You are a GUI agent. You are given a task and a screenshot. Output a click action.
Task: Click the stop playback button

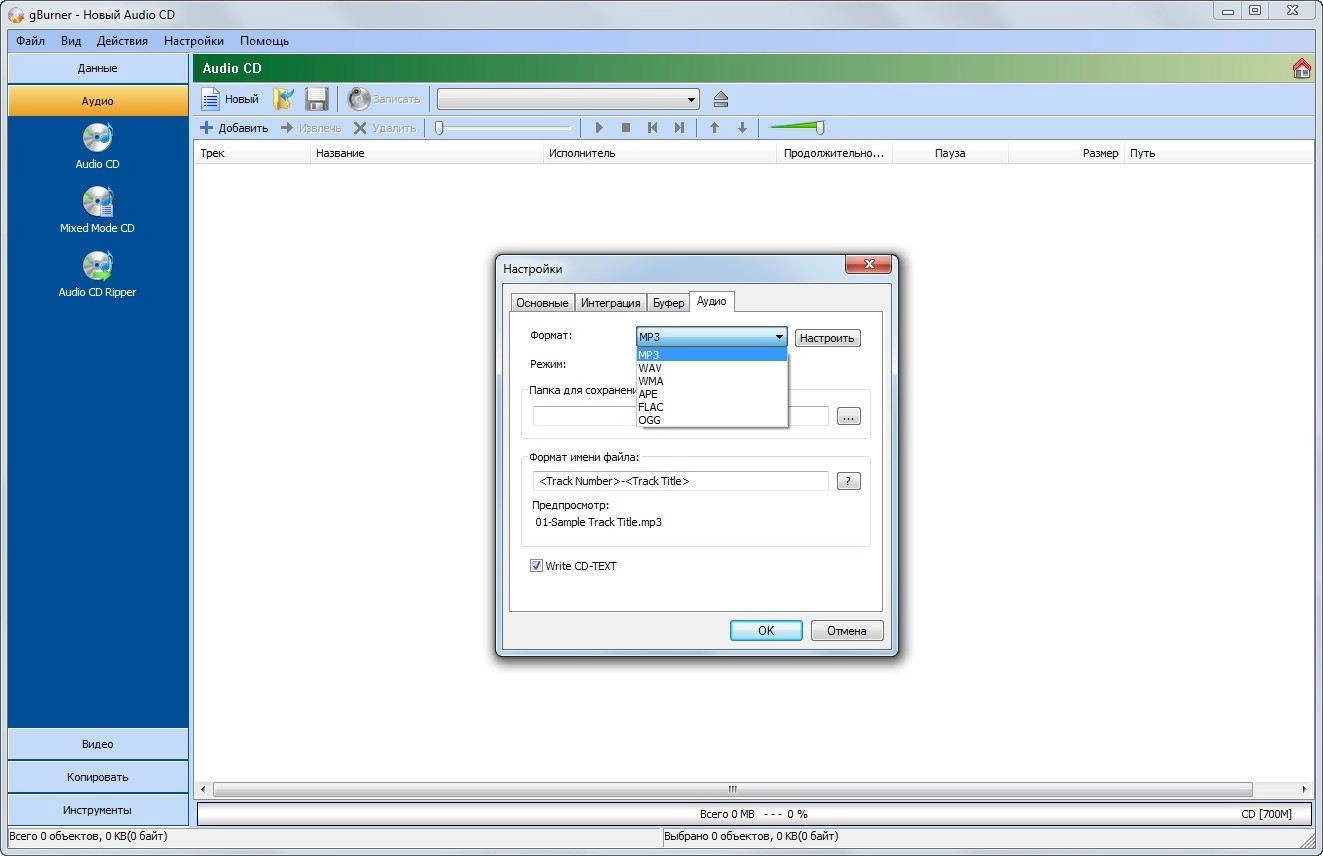tap(626, 128)
